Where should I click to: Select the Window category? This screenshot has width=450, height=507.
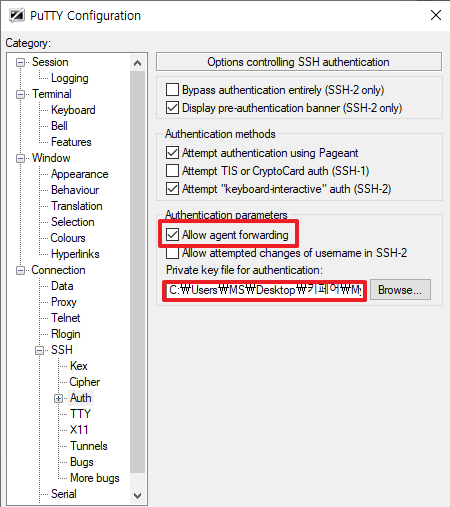pos(51,158)
